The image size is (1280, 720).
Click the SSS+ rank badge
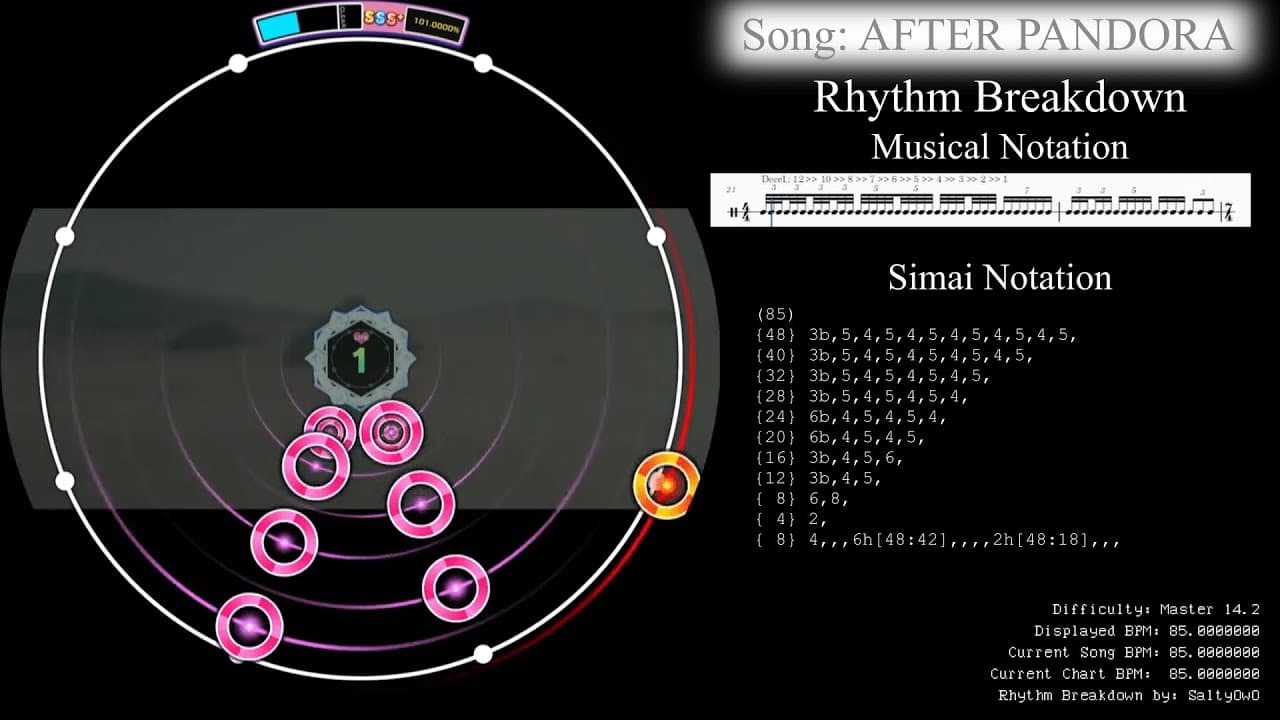[x=382, y=19]
